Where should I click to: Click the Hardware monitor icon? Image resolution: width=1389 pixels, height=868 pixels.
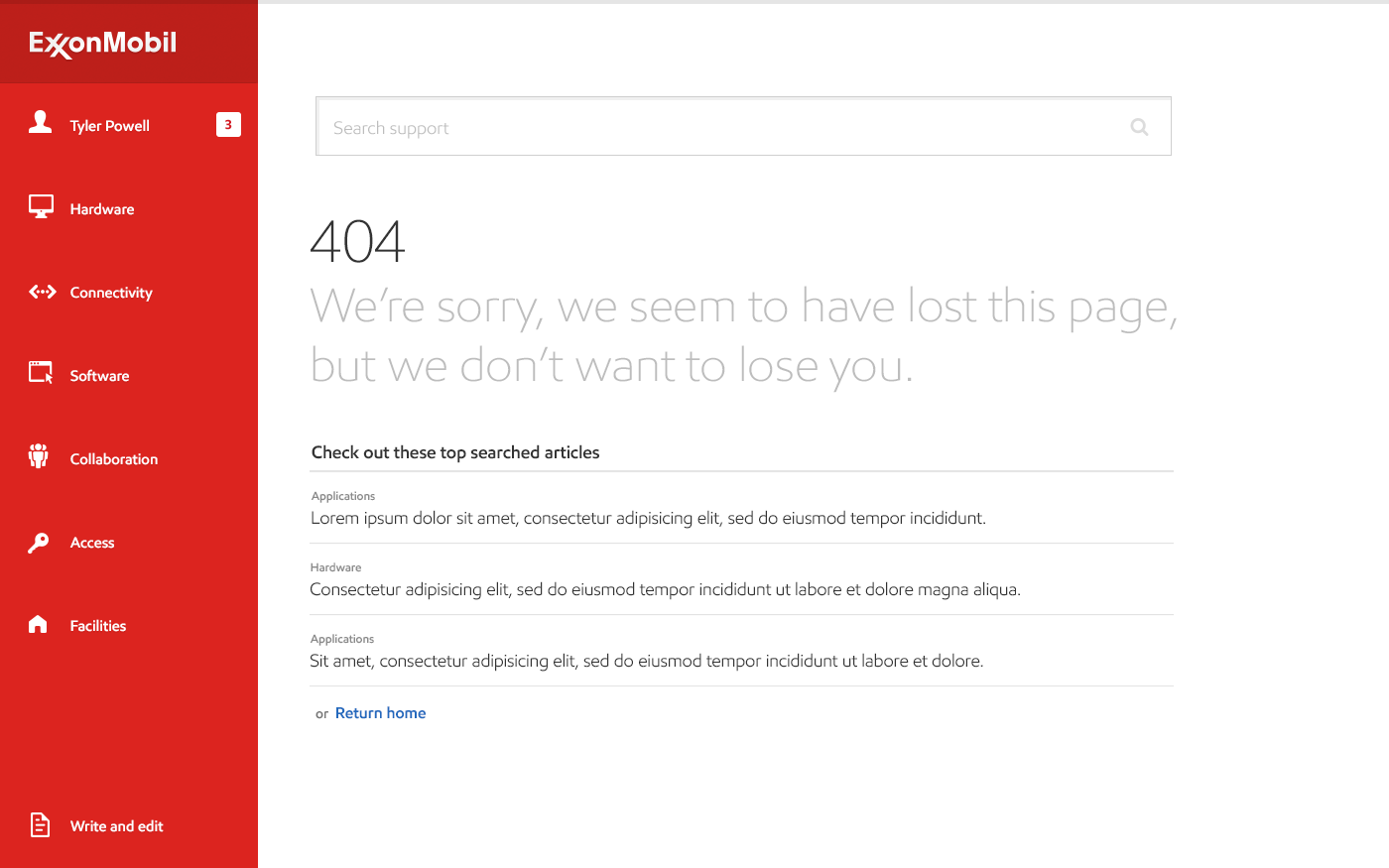[41, 206]
